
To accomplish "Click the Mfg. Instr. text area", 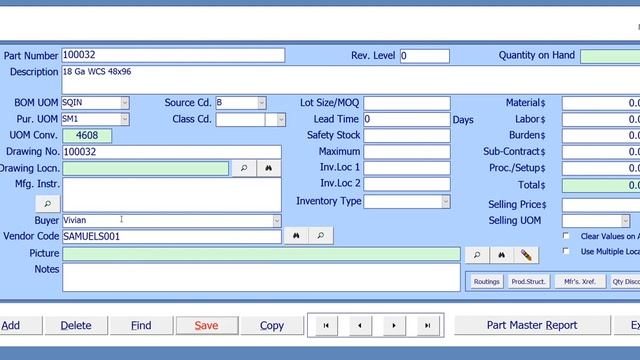I will pos(172,195).
